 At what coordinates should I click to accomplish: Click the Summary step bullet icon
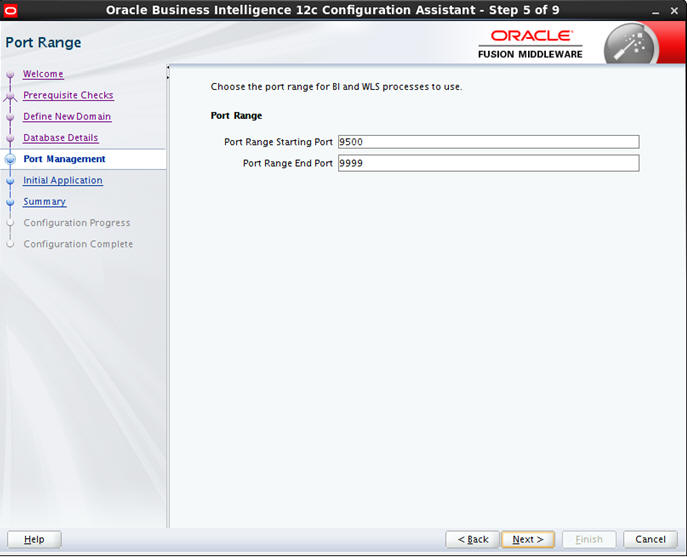pos(10,202)
